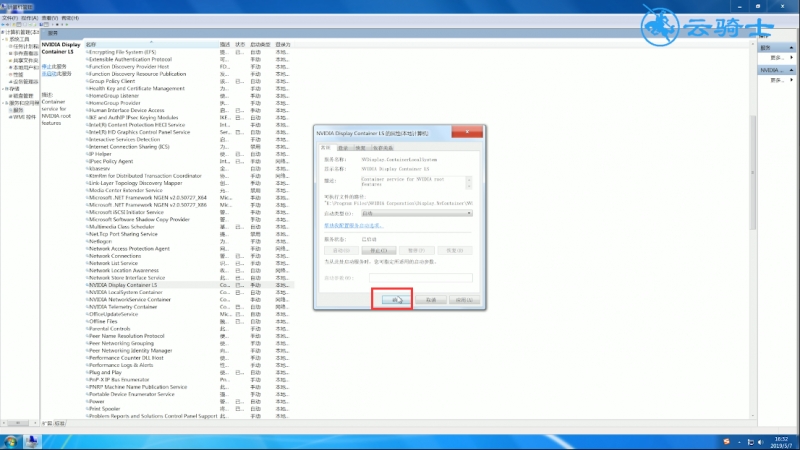Select 服务 in the left tree

18,110
